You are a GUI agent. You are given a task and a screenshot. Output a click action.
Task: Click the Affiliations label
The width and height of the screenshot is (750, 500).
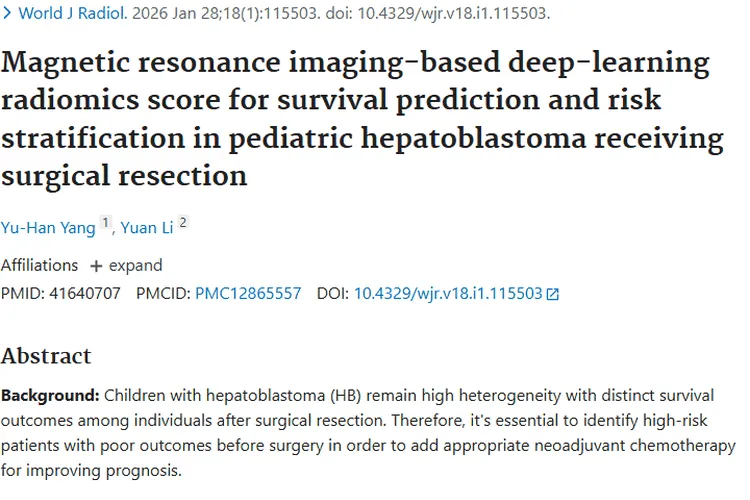(x=39, y=266)
